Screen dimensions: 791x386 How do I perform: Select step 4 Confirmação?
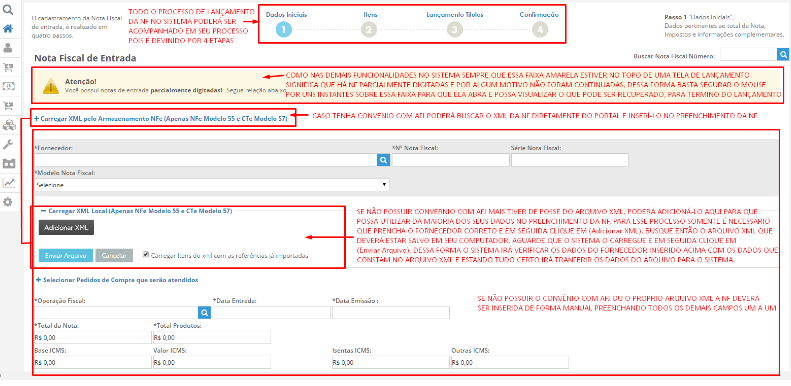pyautogui.click(x=540, y=30)
